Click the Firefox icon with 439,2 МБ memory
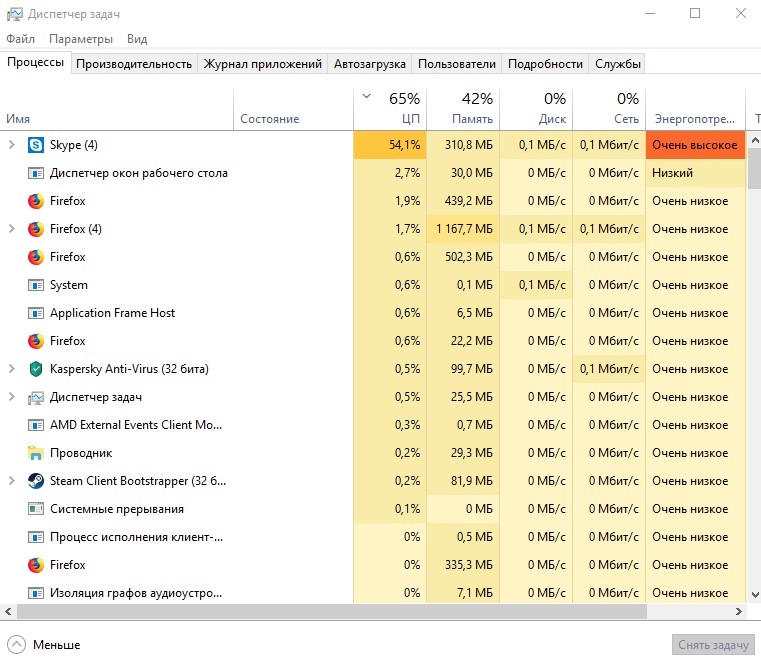Image resolution: width=761 pixels, height=666 pixels. pos(36,201)
